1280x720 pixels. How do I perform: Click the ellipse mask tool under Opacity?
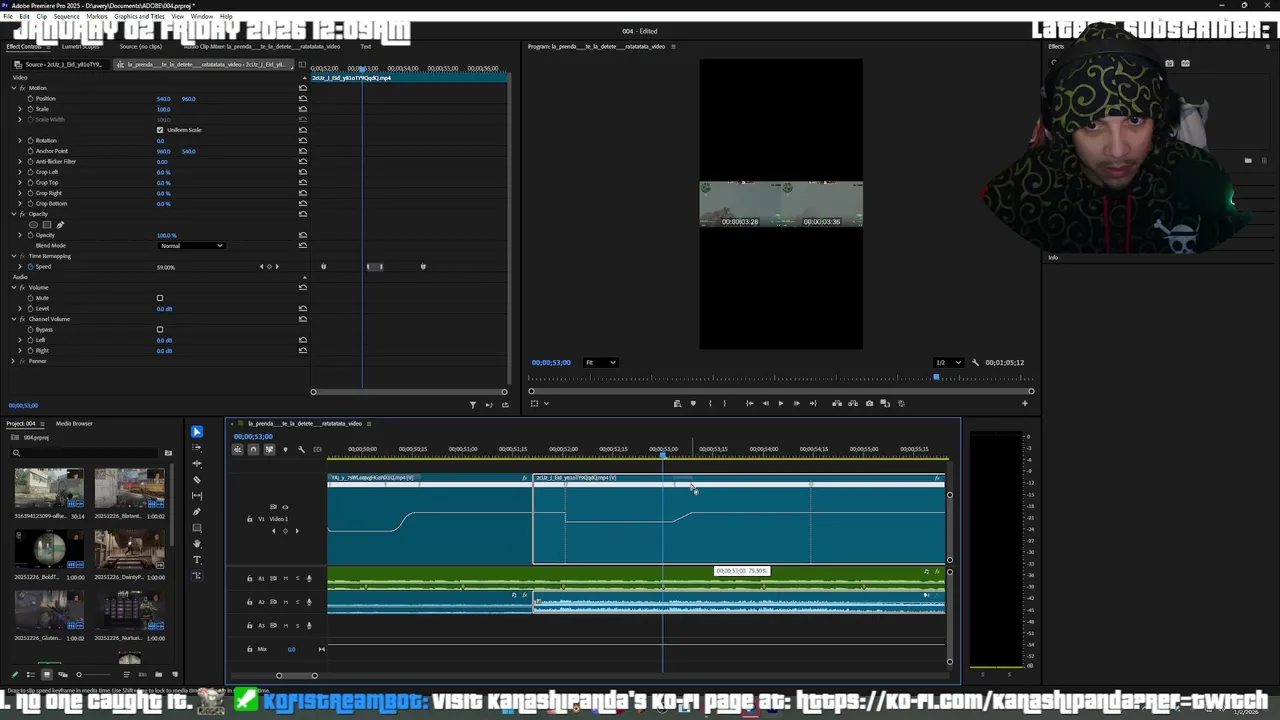point(33,225)
